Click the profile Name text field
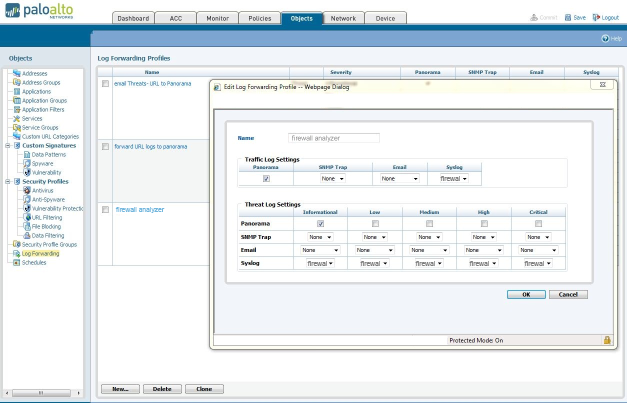627x403 pixels. point(334,138)
